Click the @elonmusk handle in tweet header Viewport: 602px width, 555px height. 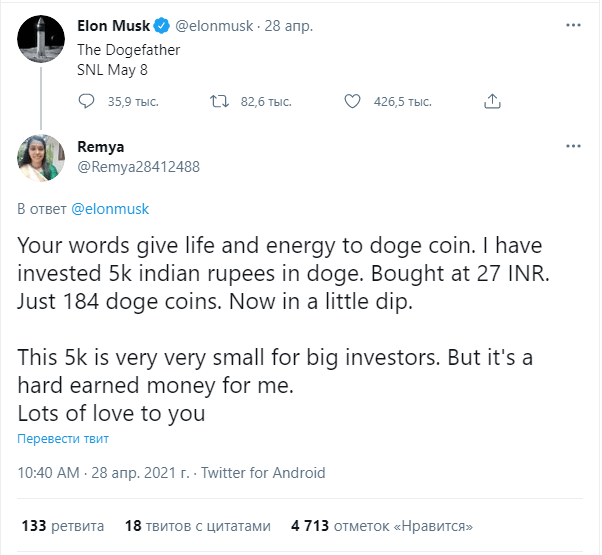[214, 26]
